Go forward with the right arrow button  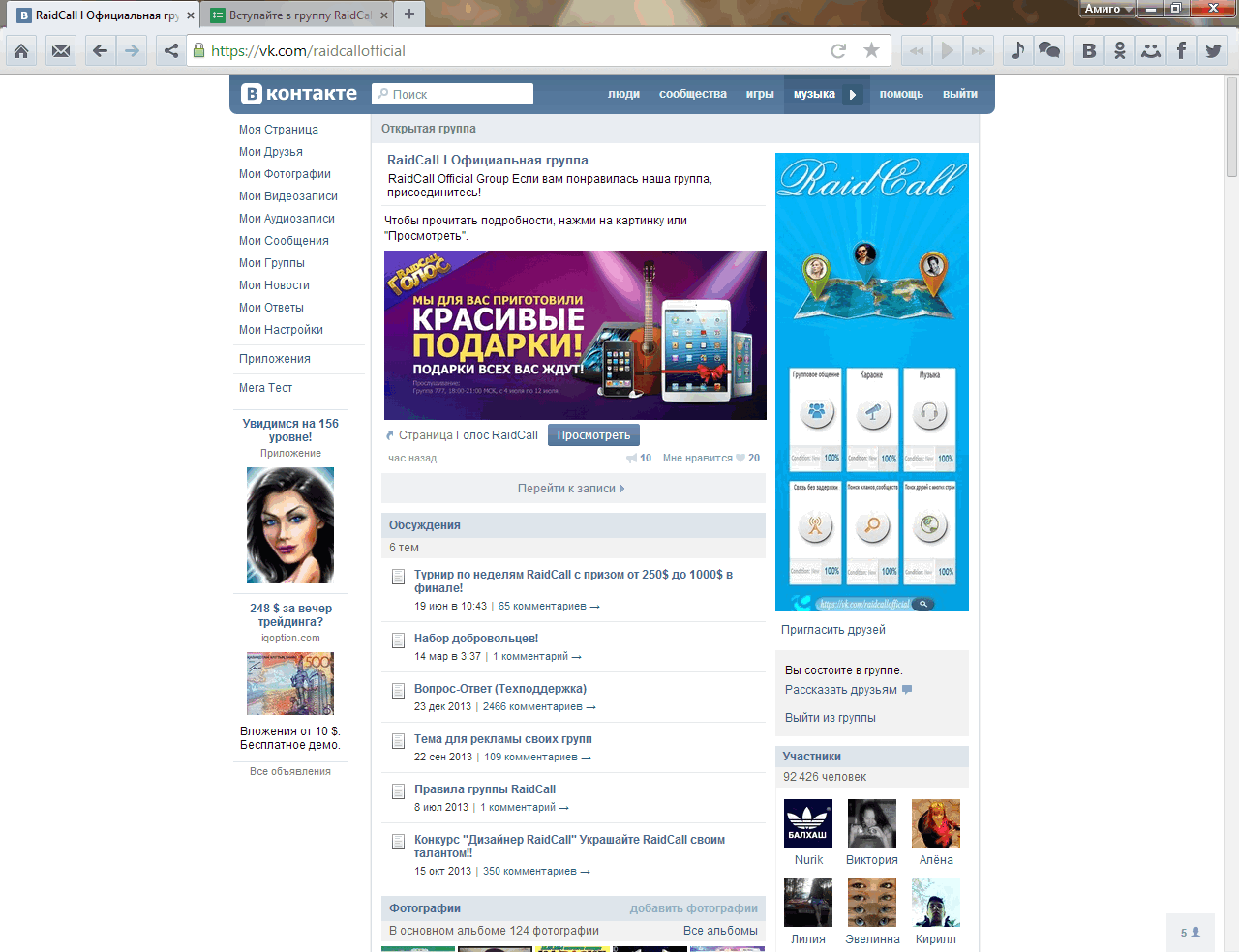tap(132, 50)
